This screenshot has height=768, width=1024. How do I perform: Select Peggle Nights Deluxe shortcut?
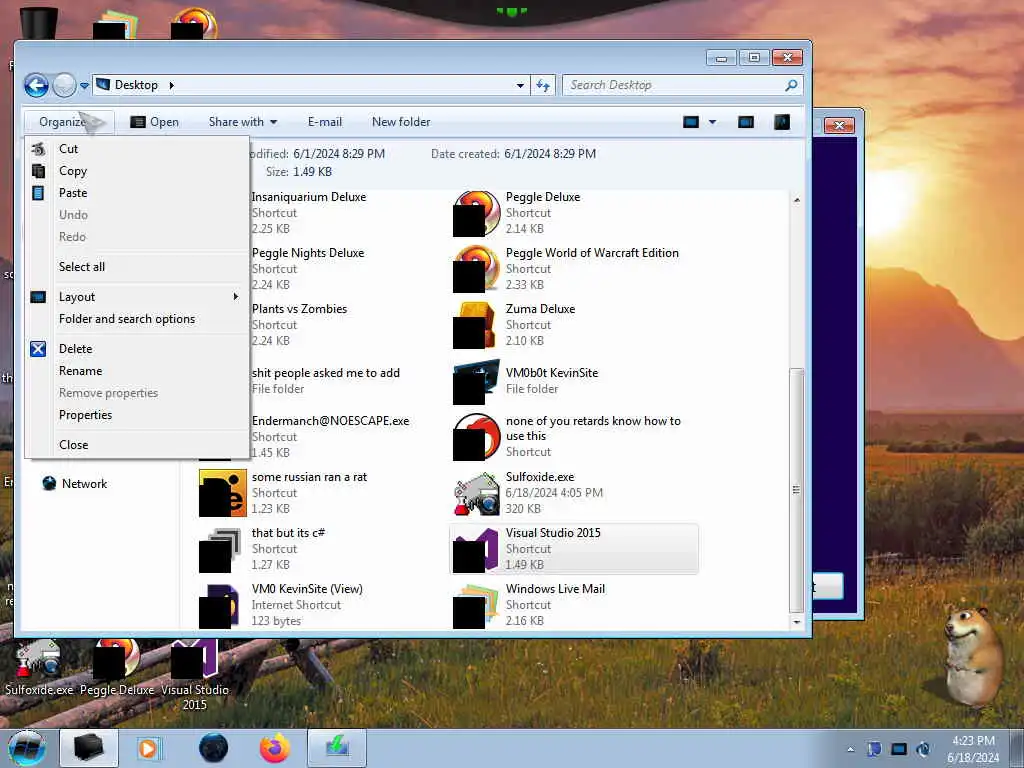point(308,269)
